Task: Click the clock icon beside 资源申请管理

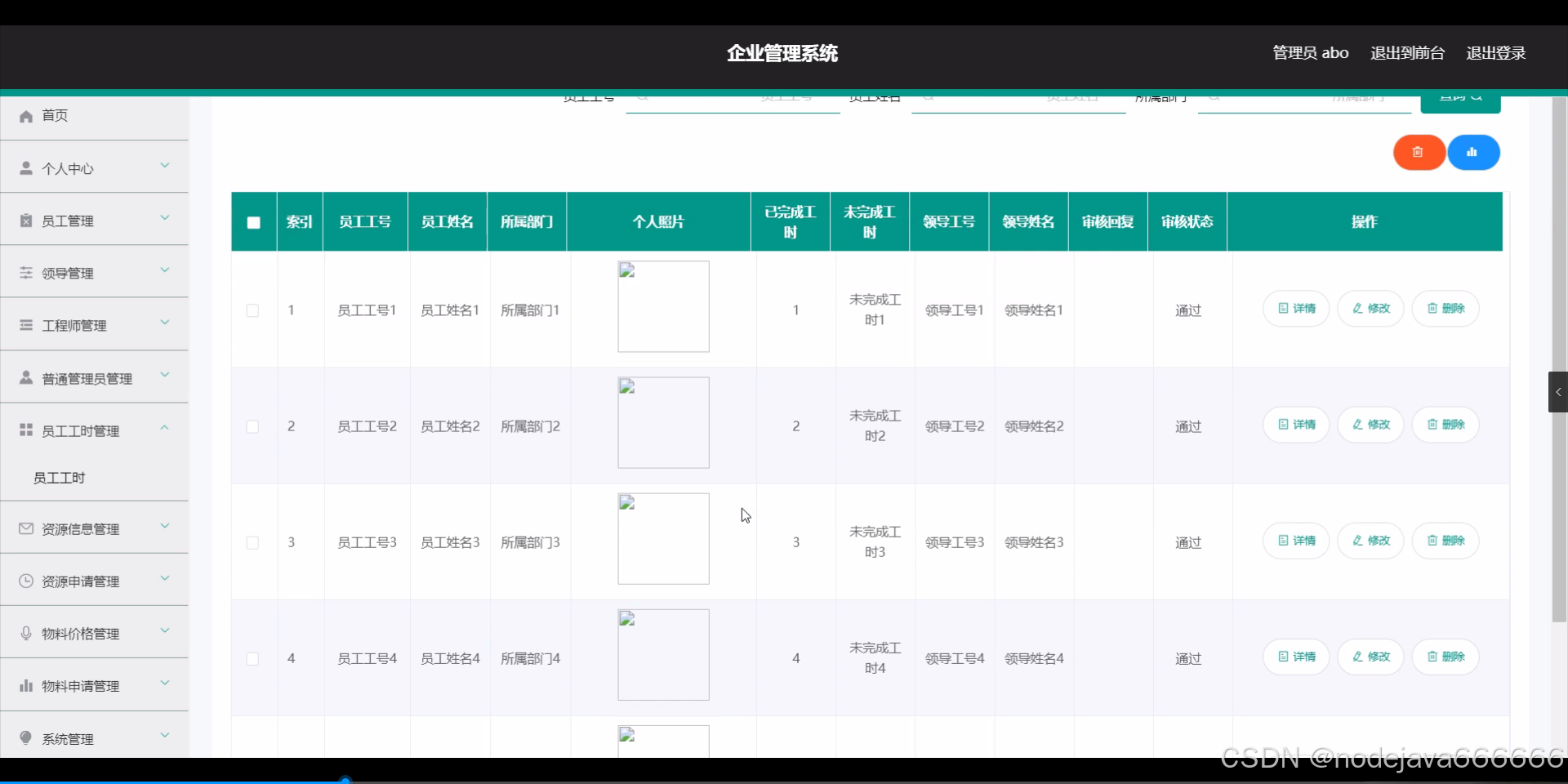Action: coord(26,581)
